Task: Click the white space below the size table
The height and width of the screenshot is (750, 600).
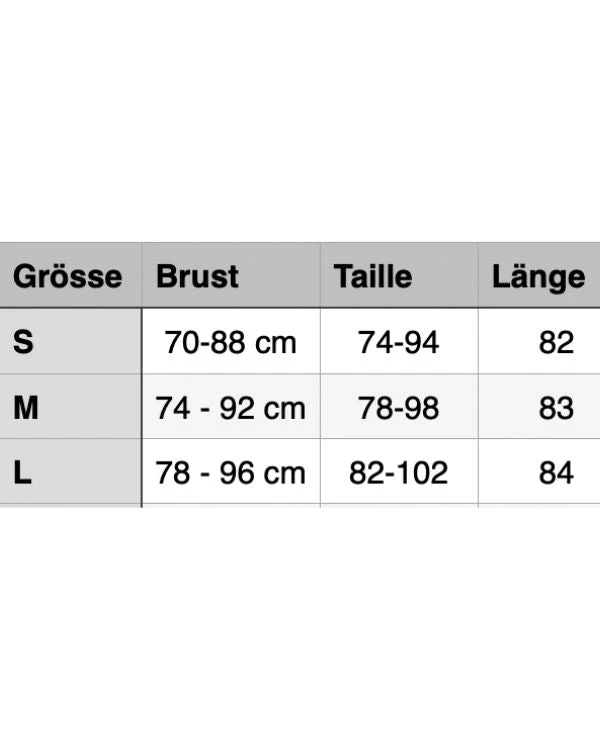Action: click(x=300, y=630)
